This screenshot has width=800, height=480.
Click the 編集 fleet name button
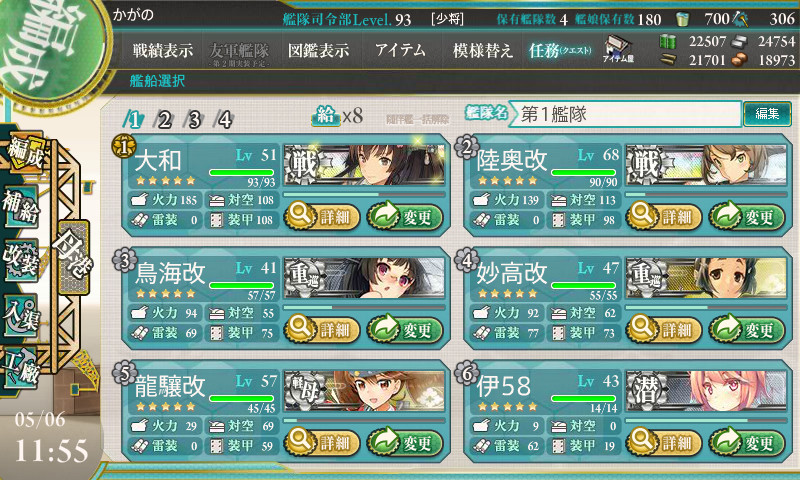[x=767, y=113]
